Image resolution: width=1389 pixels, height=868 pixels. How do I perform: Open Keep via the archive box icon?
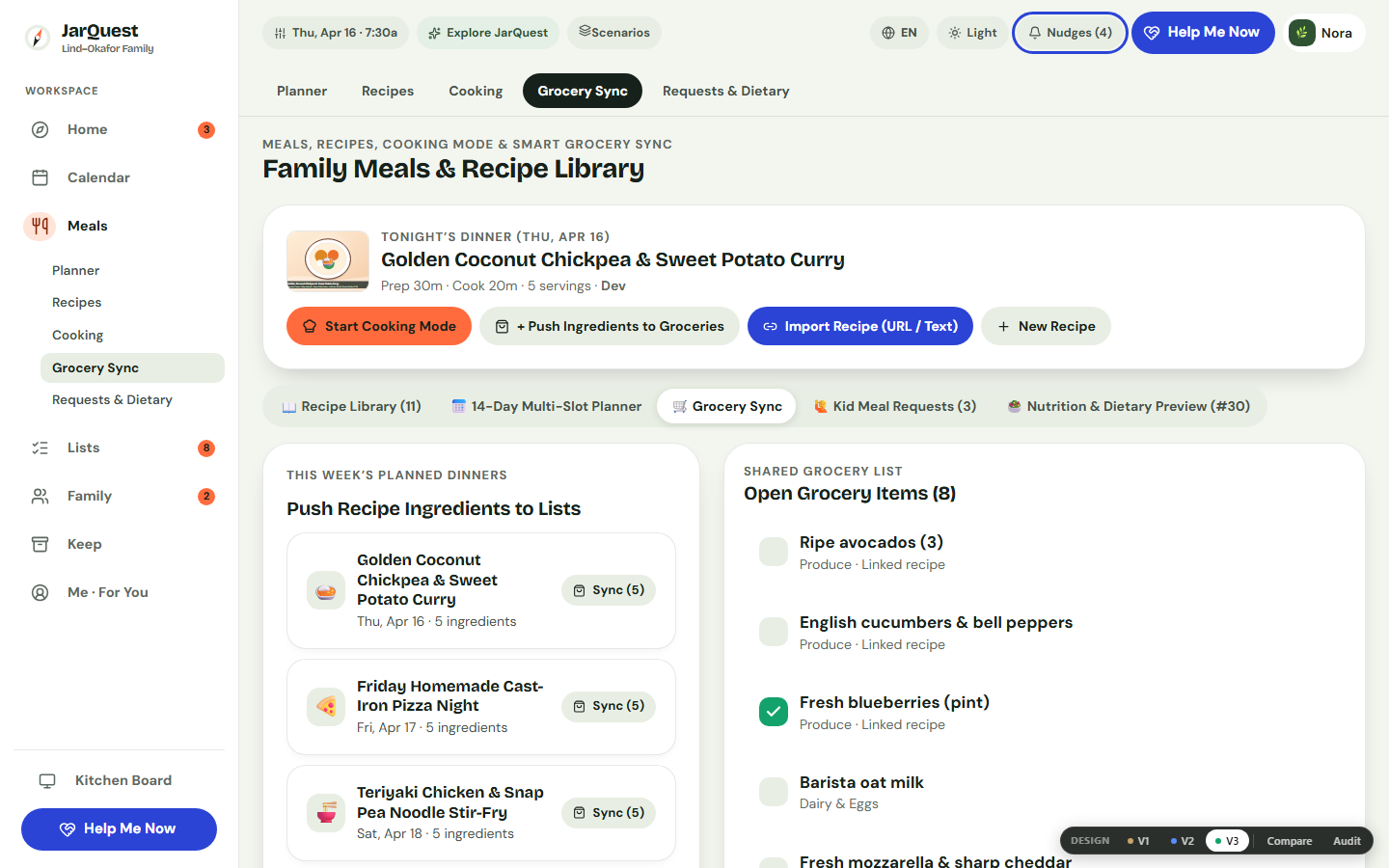tap(40, 544)
